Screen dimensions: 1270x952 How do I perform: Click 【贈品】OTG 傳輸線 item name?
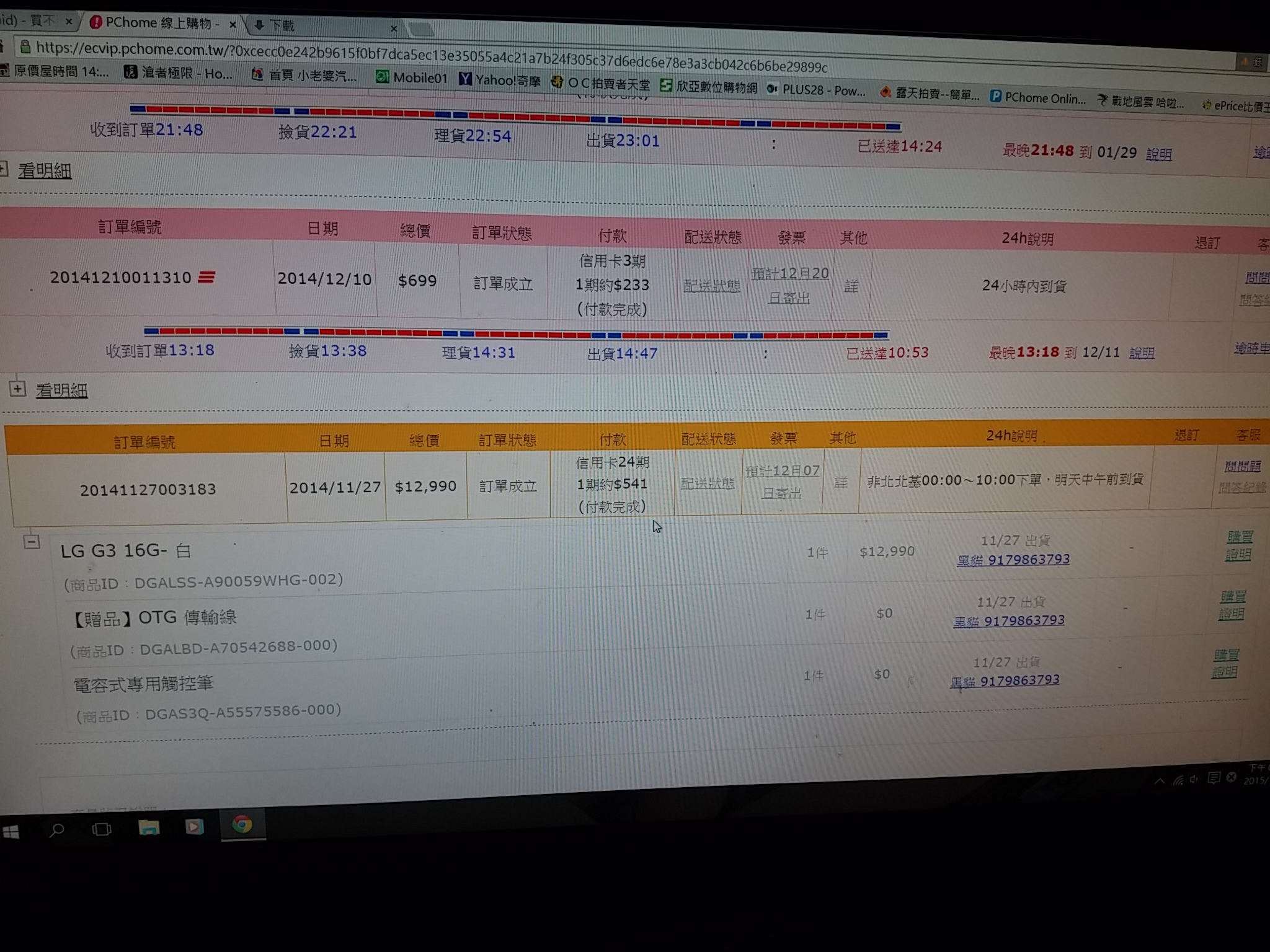(154, 617)
